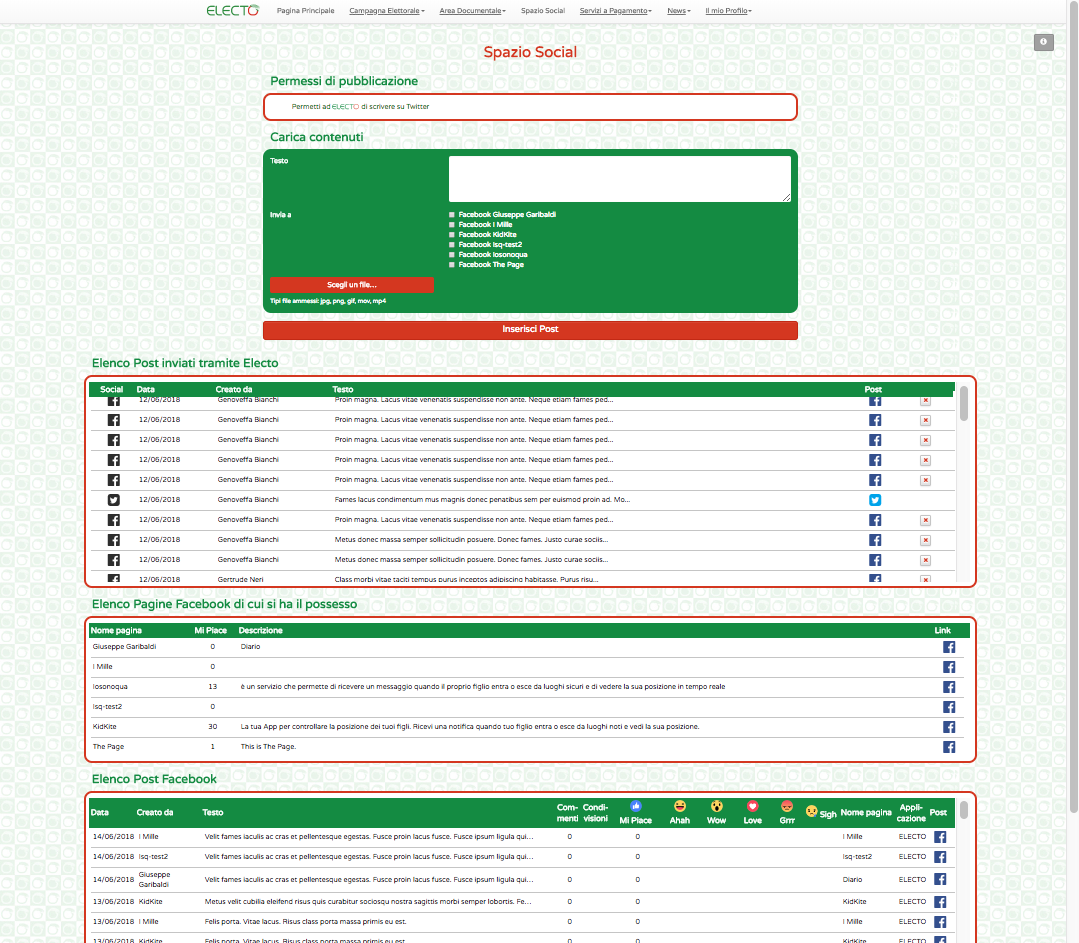1079x943 pixels.
Task: Open Facebook post for 14/06/2018 I Mille
Action: [940, 837]
